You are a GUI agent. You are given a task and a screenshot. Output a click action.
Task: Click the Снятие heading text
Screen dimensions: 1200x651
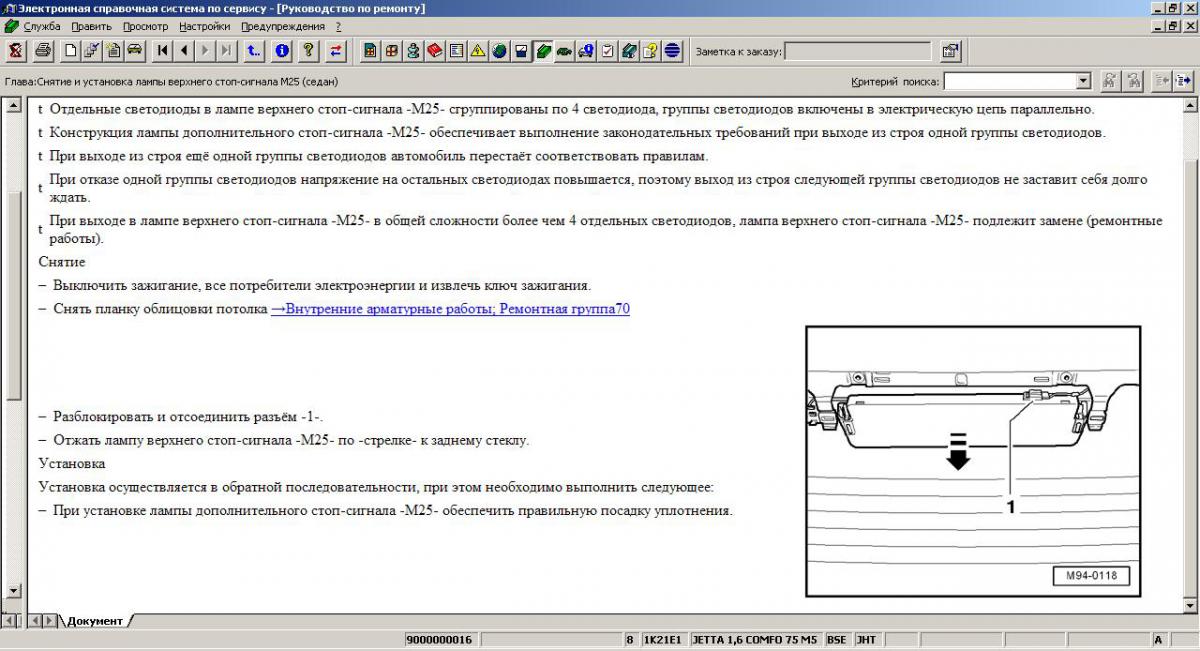point(62,262)
